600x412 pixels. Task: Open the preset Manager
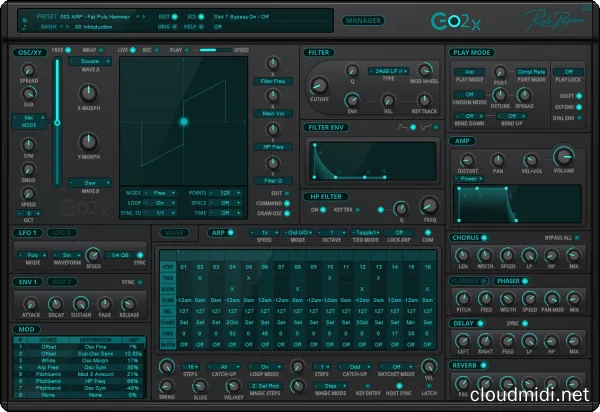point(364,20)
